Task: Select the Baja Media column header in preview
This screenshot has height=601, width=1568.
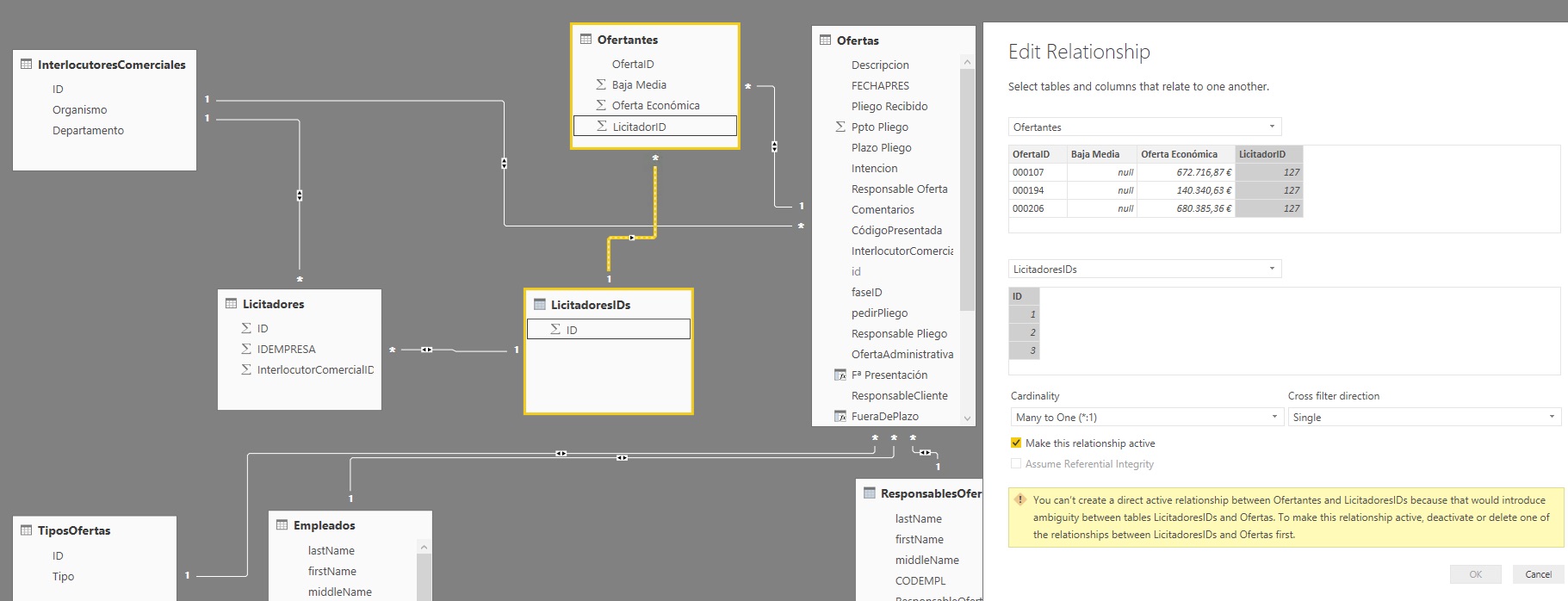Action: pyautogui.click(x=1101, y=154)
